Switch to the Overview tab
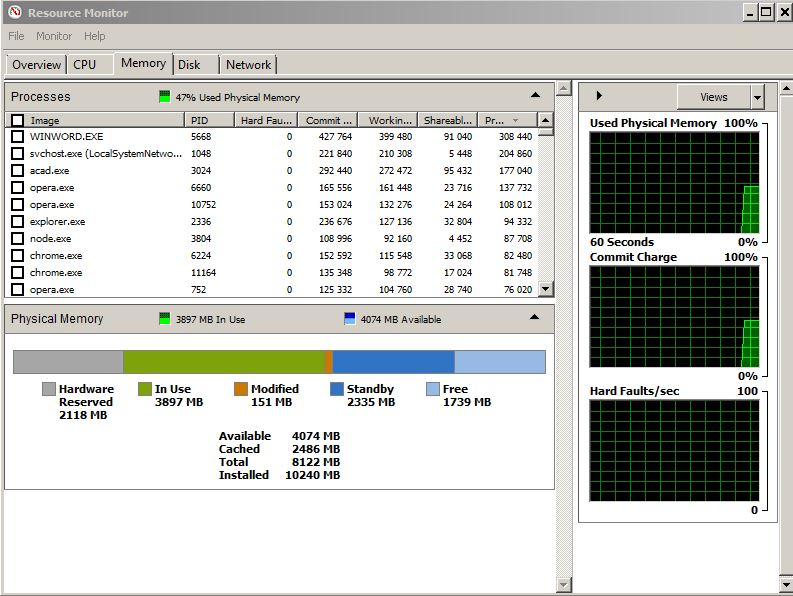 (x=36, y=65)
